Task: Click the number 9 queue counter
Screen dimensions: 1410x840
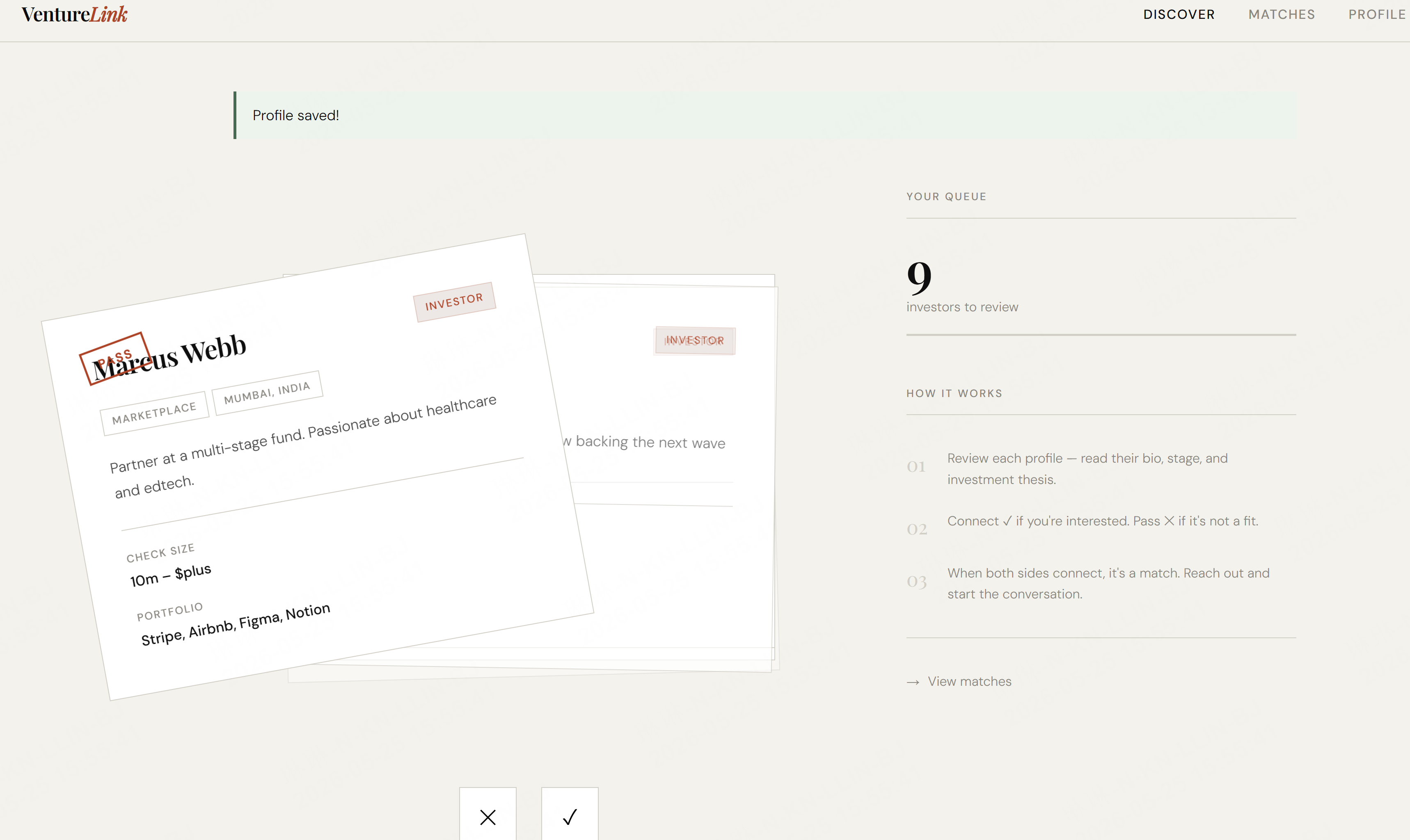Action: click(919, 277)
